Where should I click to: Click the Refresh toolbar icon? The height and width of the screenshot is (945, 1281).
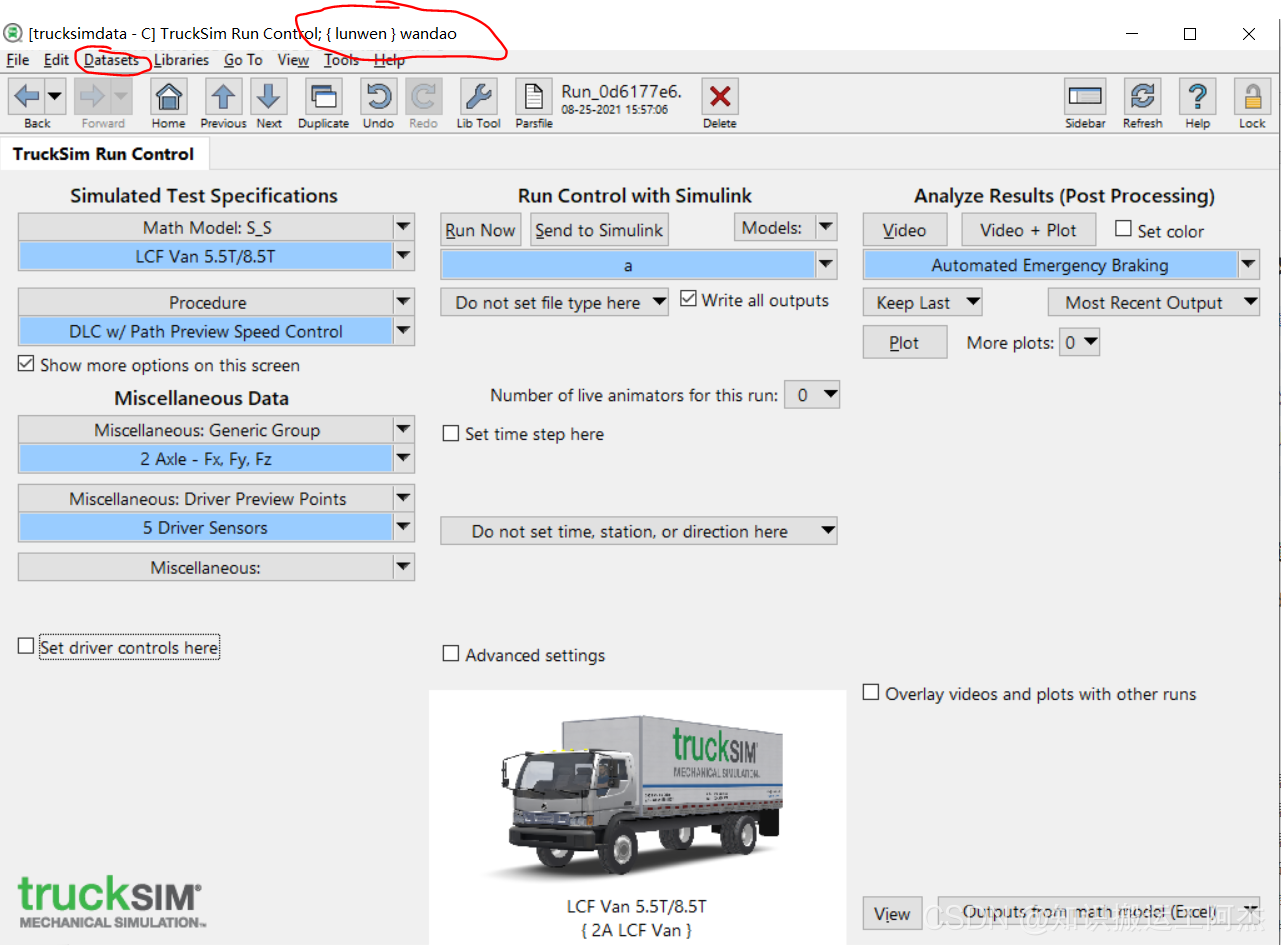(x=1142, y=97)
